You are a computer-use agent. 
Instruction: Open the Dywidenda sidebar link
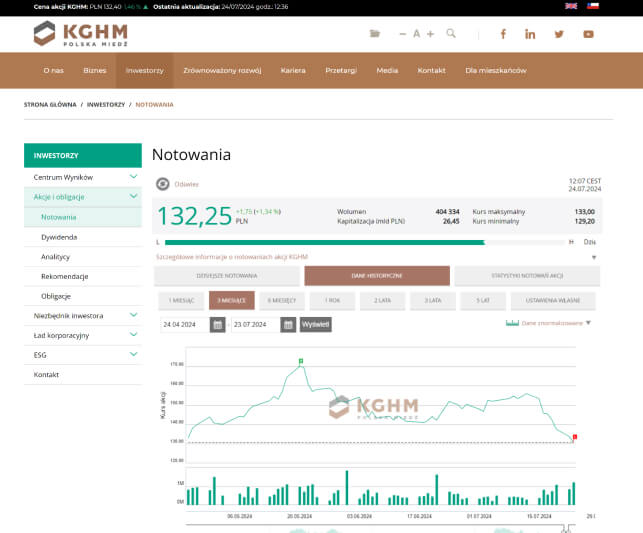(x=59, y=237)
